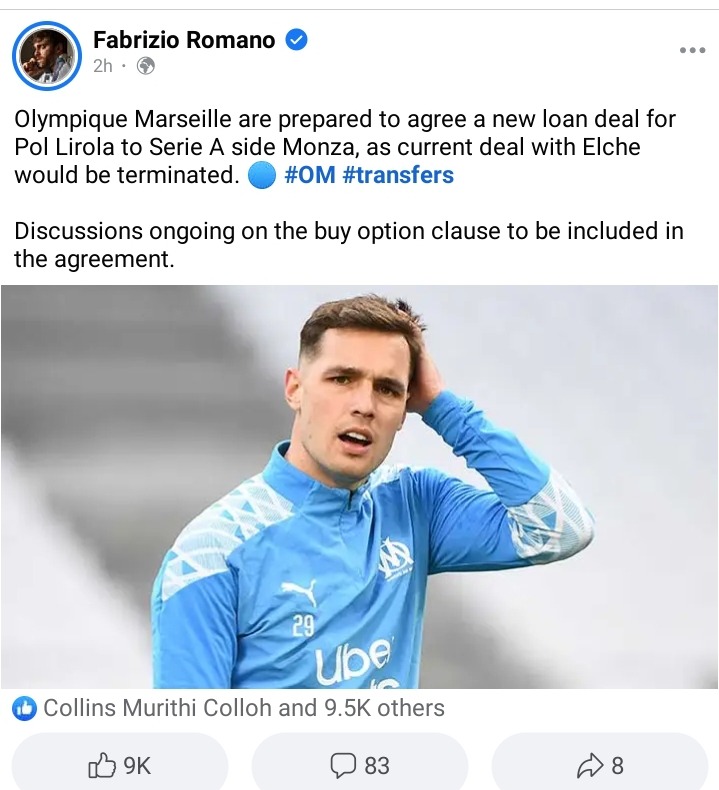Click the buy option clause paragraph
Screen dimensions: 719x790
tap(349, 245)
